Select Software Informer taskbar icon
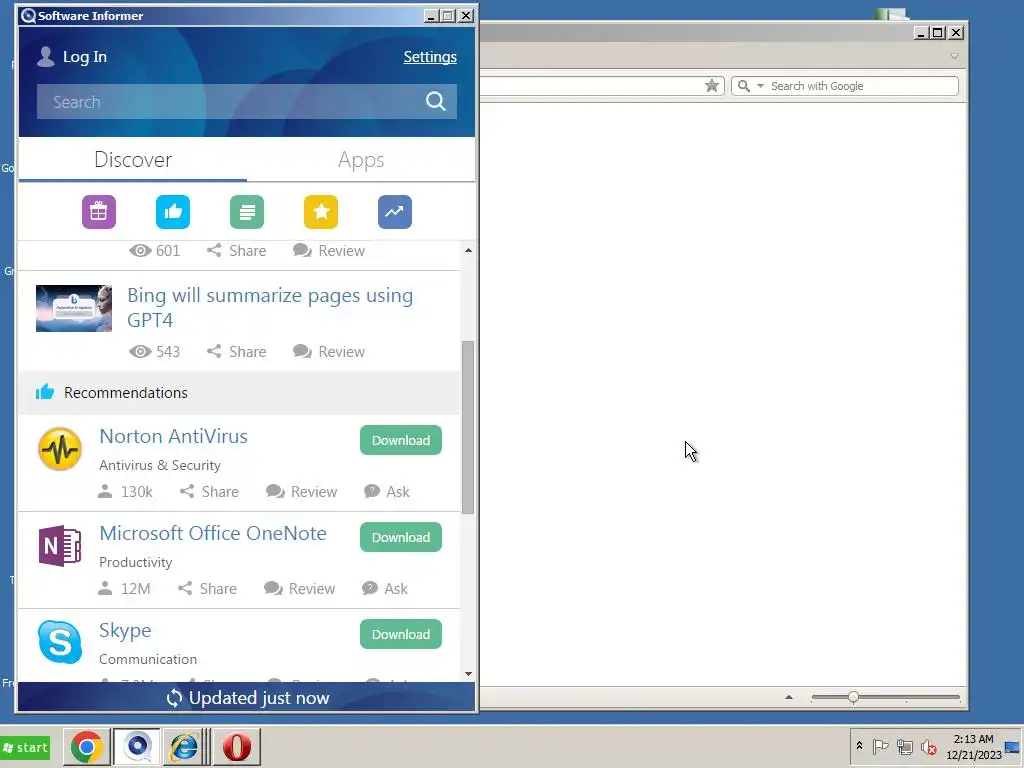The height and width of the screenshot is (768, 1024). pos(137,746)
